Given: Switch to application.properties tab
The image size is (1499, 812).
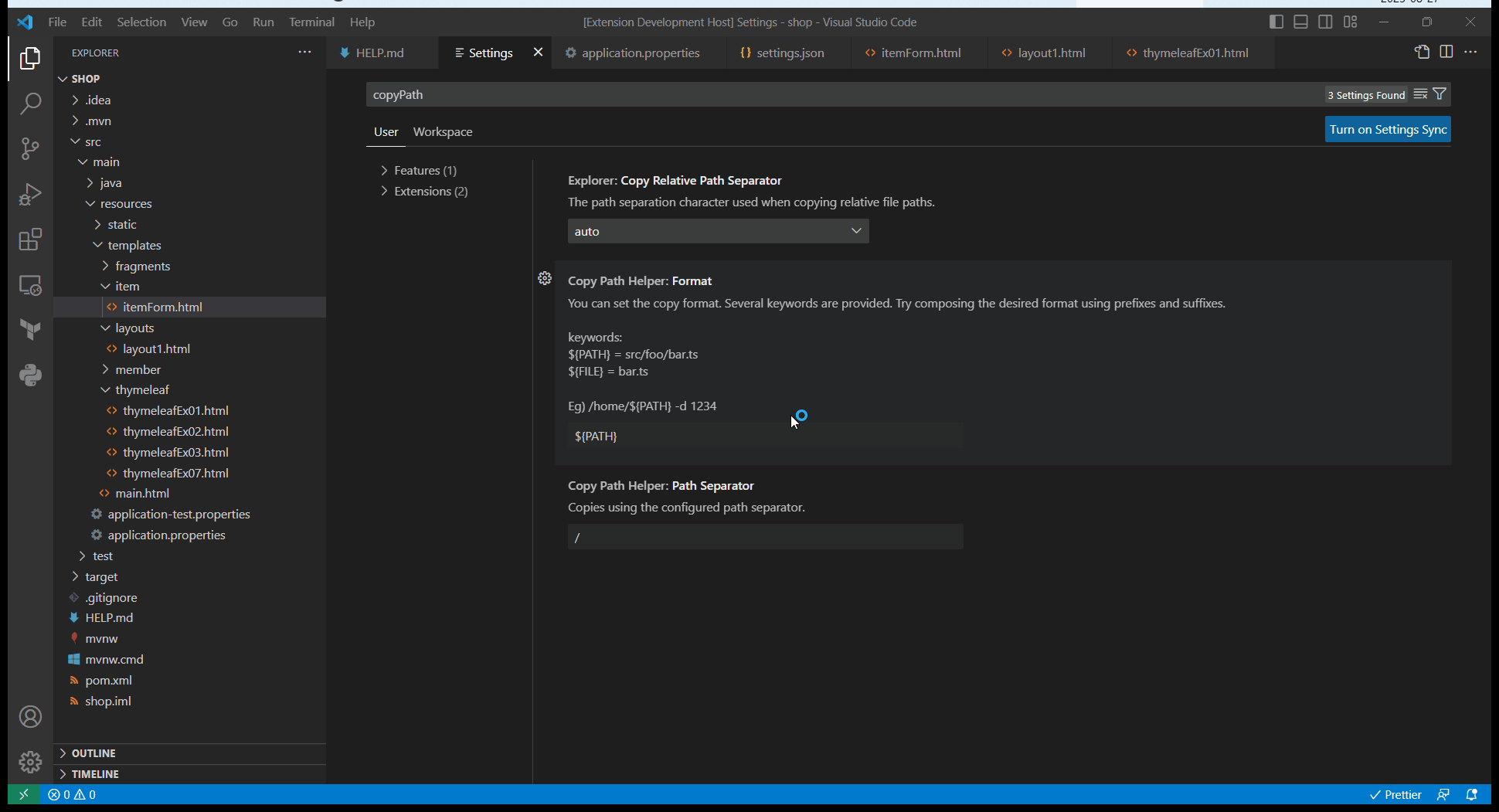Looking at the screenshot, I should (639, 53).
